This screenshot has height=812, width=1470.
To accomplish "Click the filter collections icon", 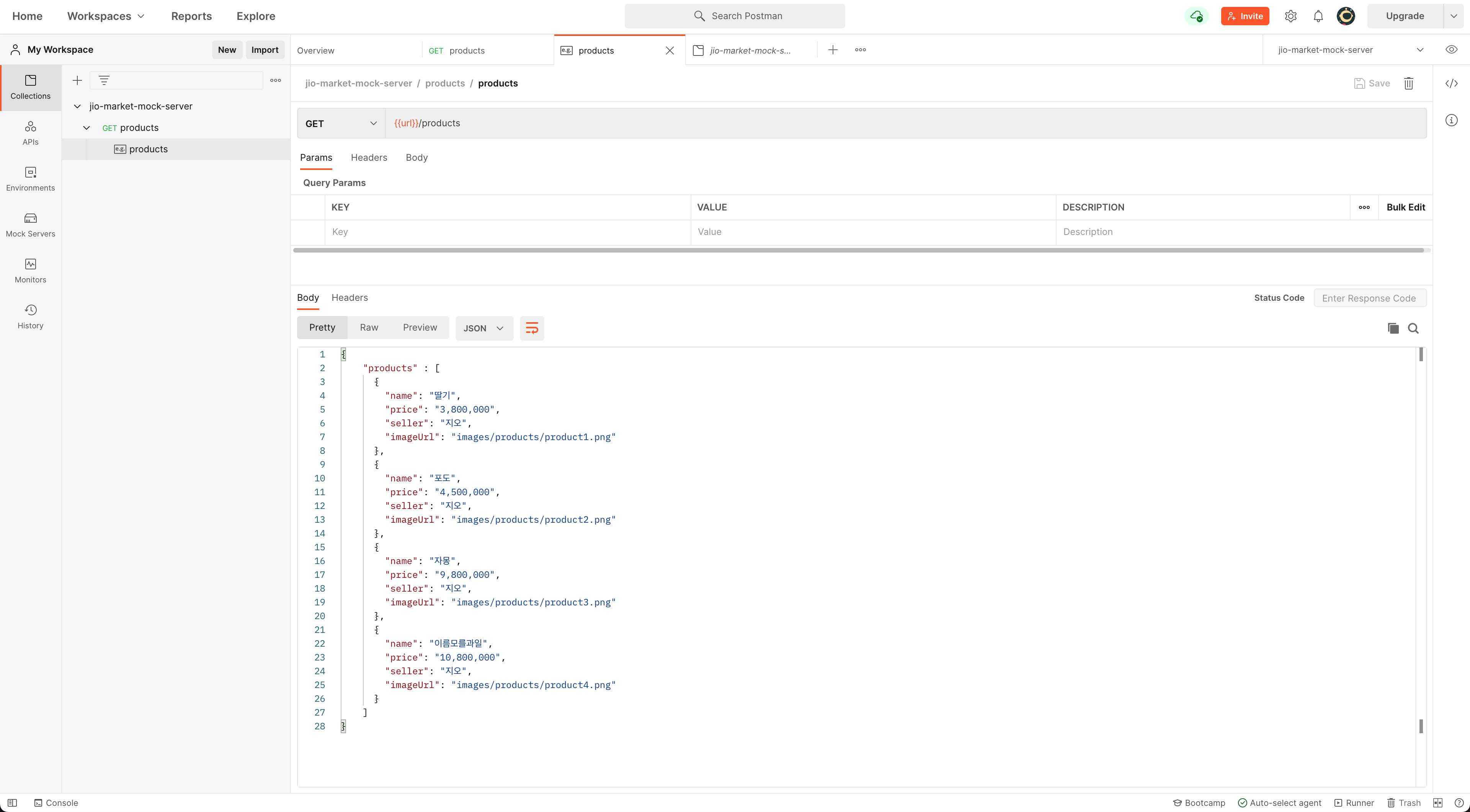I will point(104,80).
